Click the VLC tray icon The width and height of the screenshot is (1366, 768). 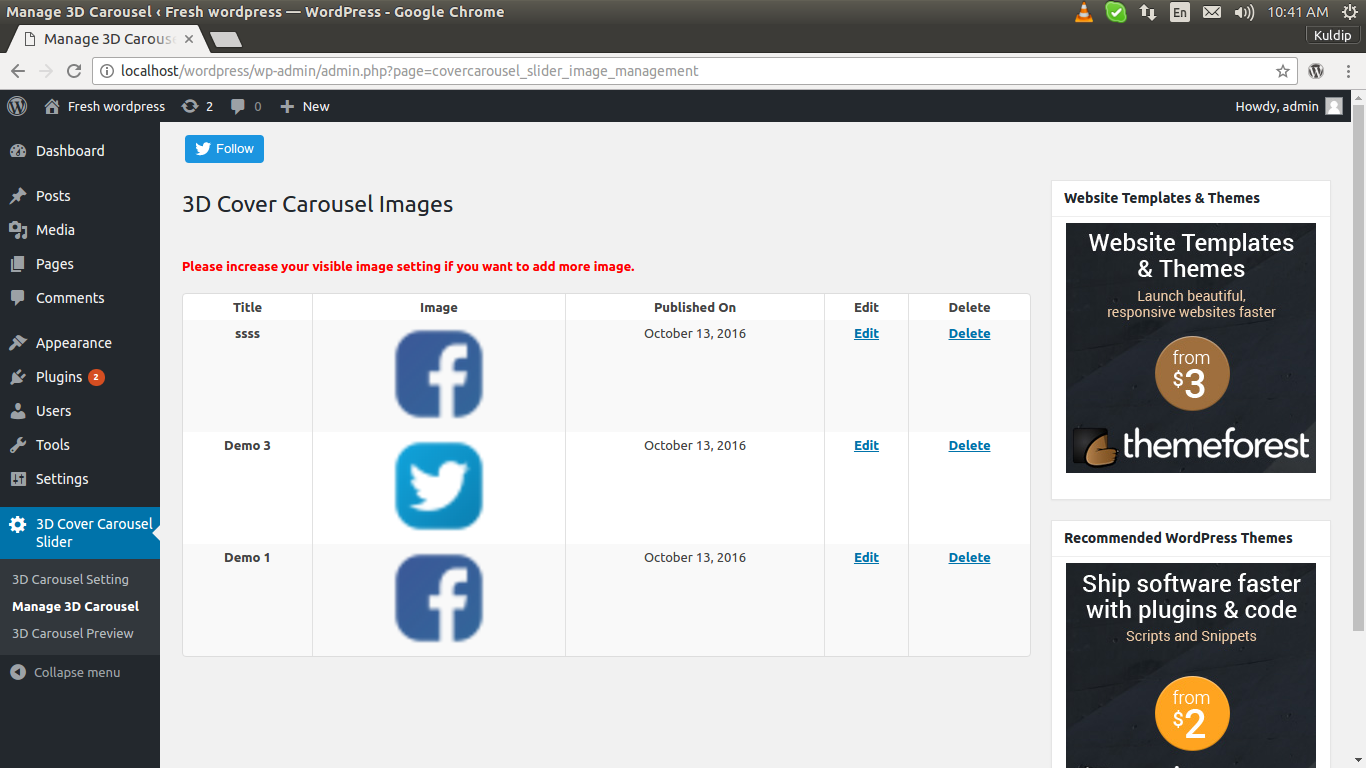click(x=1083, y=12)
